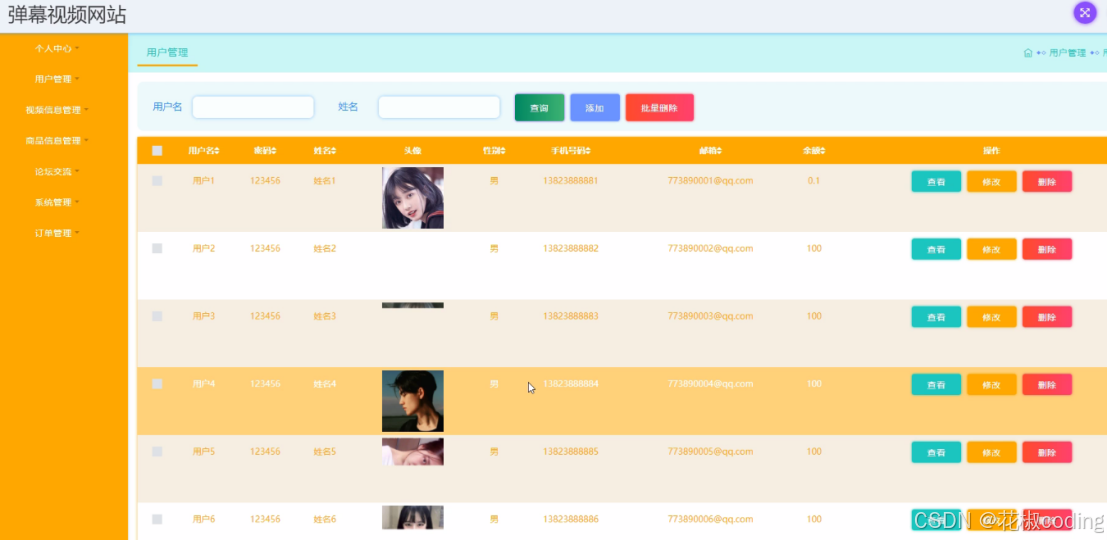Click 修改 button for 用户3

click(x=991, y=317)
